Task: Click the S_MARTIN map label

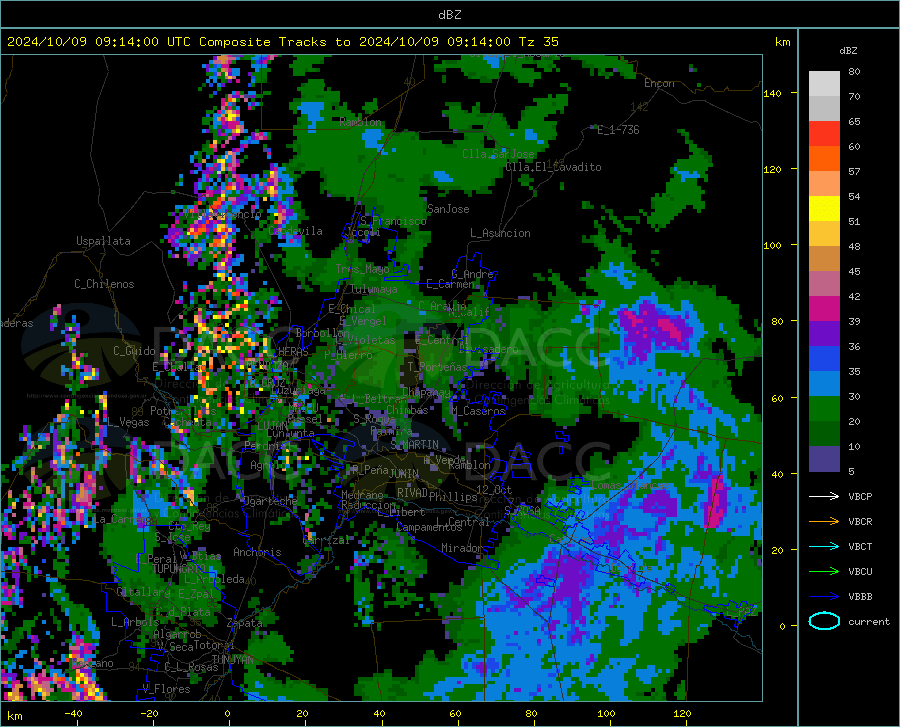Action: click(414, 445)
